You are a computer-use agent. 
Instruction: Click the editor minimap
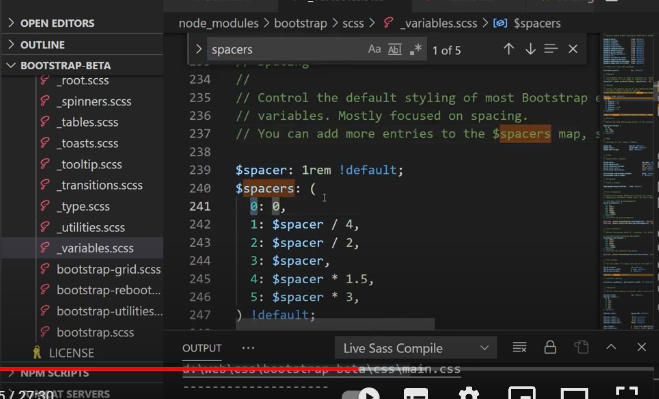pos(627,181)
